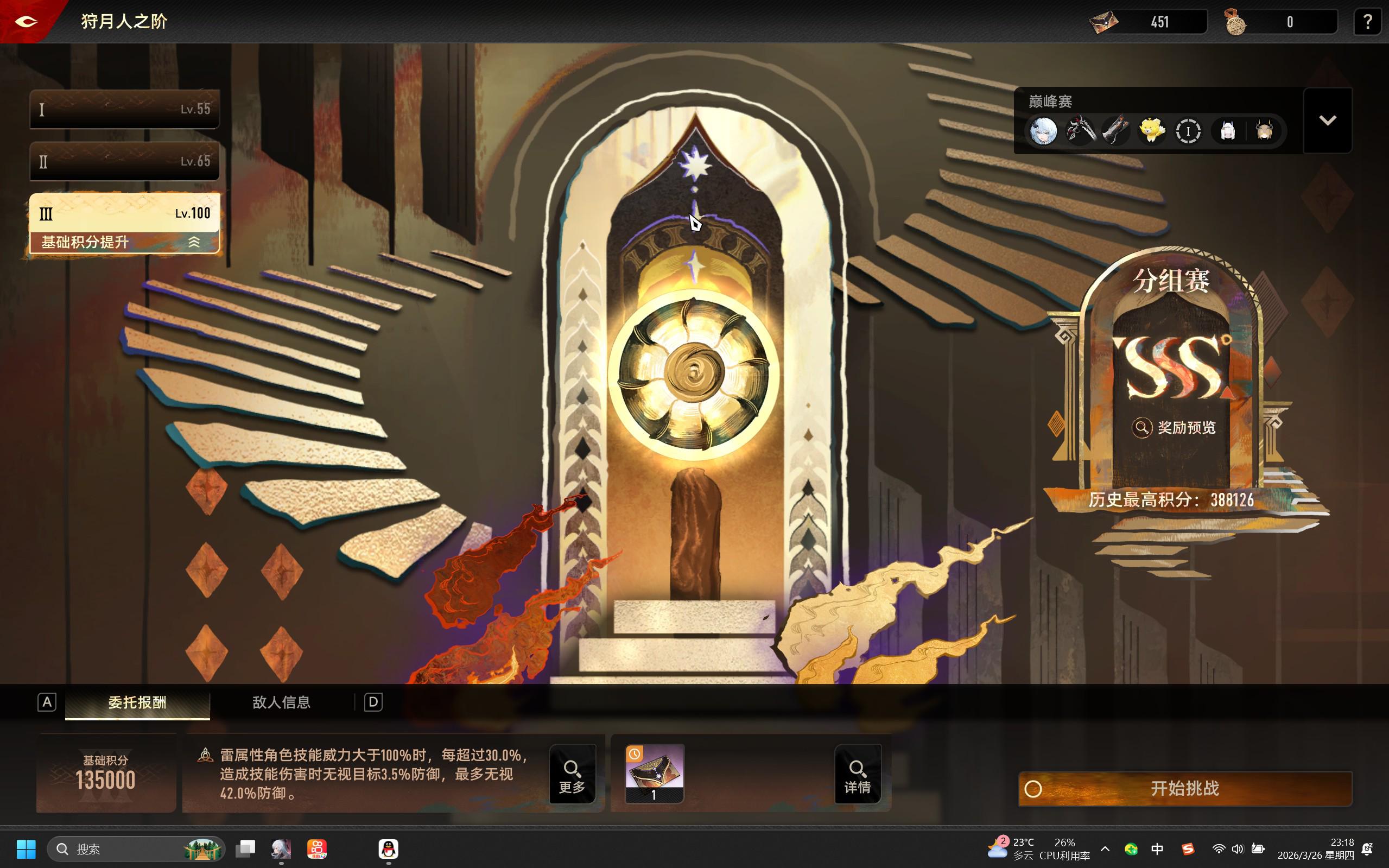Screen dimensions: 1389x868
Task: Click the yellow bear pet icon
Action: coord(1152,131)
